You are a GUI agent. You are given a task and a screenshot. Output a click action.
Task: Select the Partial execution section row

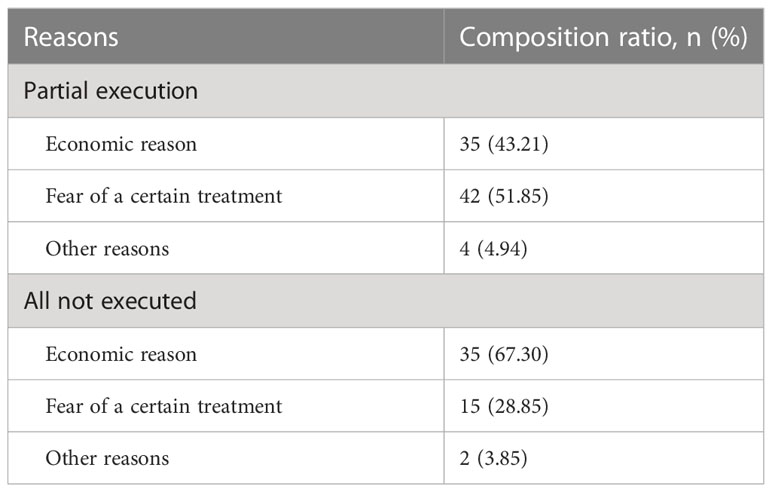click(386, 91)
